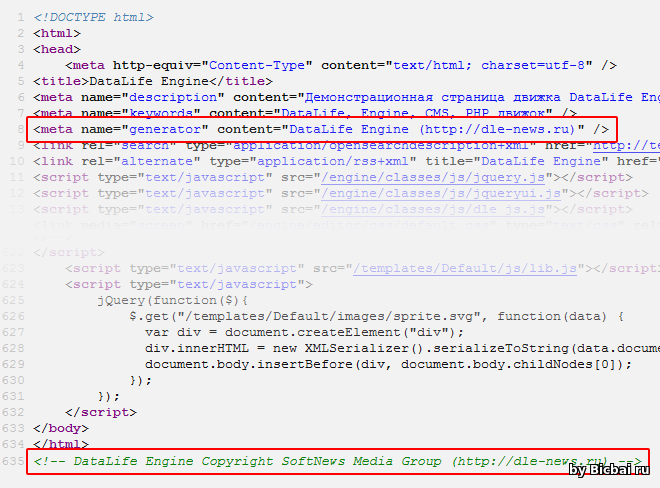Click the SoftNews Media Group copyright comment
Viewport: 660px width, 488px height.
(x=338, y=461)
